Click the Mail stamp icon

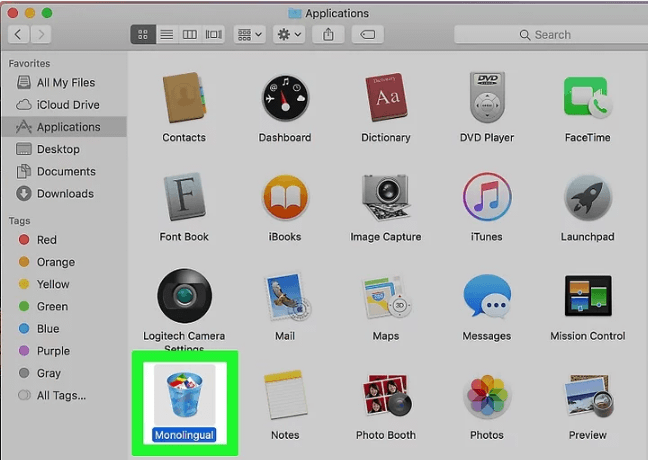[287, 297]
